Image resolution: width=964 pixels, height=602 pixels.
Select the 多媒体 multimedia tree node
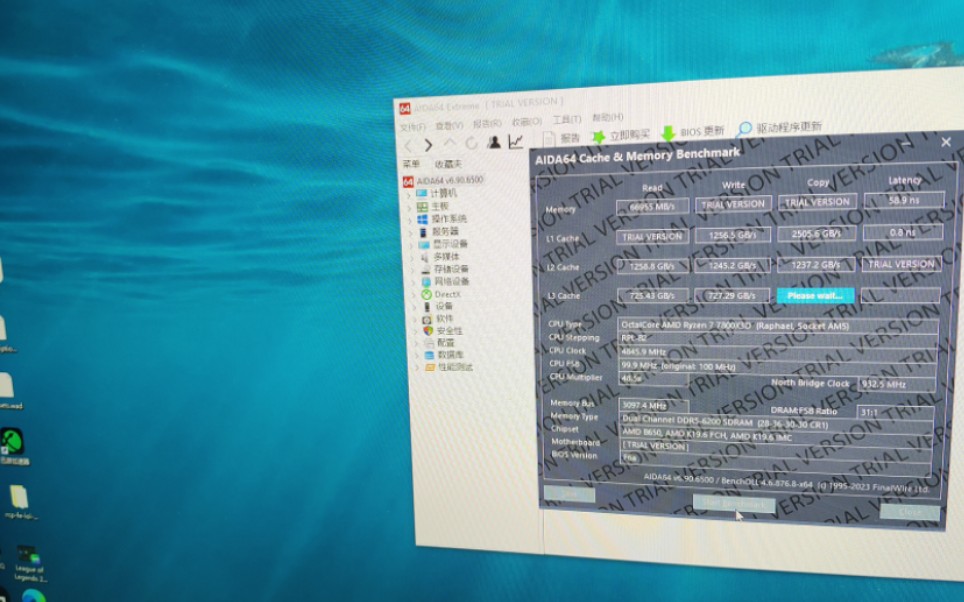[440, 256]
